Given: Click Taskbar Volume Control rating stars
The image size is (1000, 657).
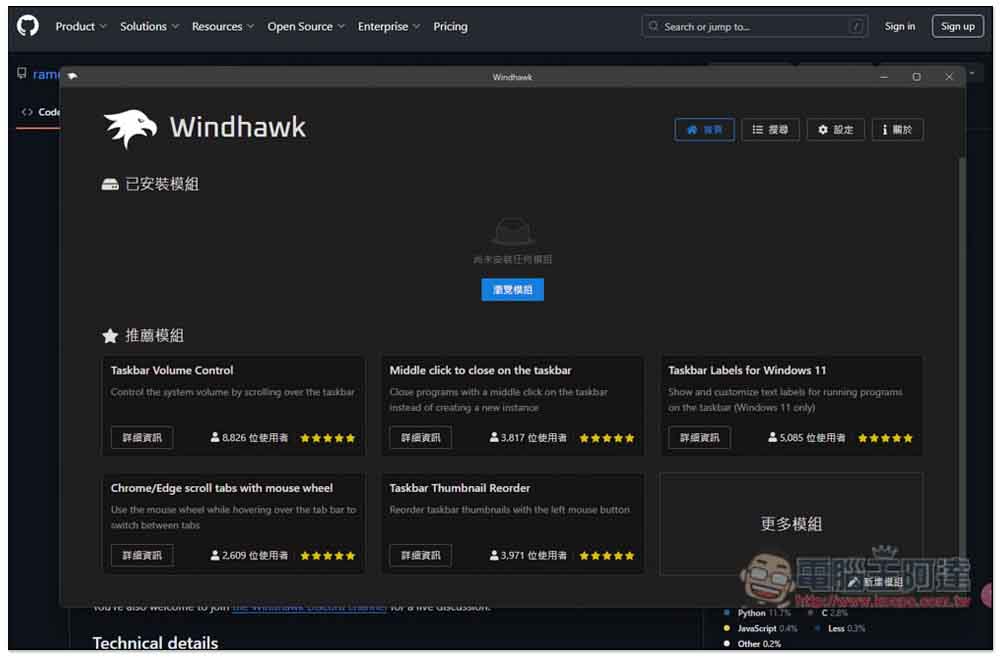Looking at the screenshot, I should click(x=327, y=438).
